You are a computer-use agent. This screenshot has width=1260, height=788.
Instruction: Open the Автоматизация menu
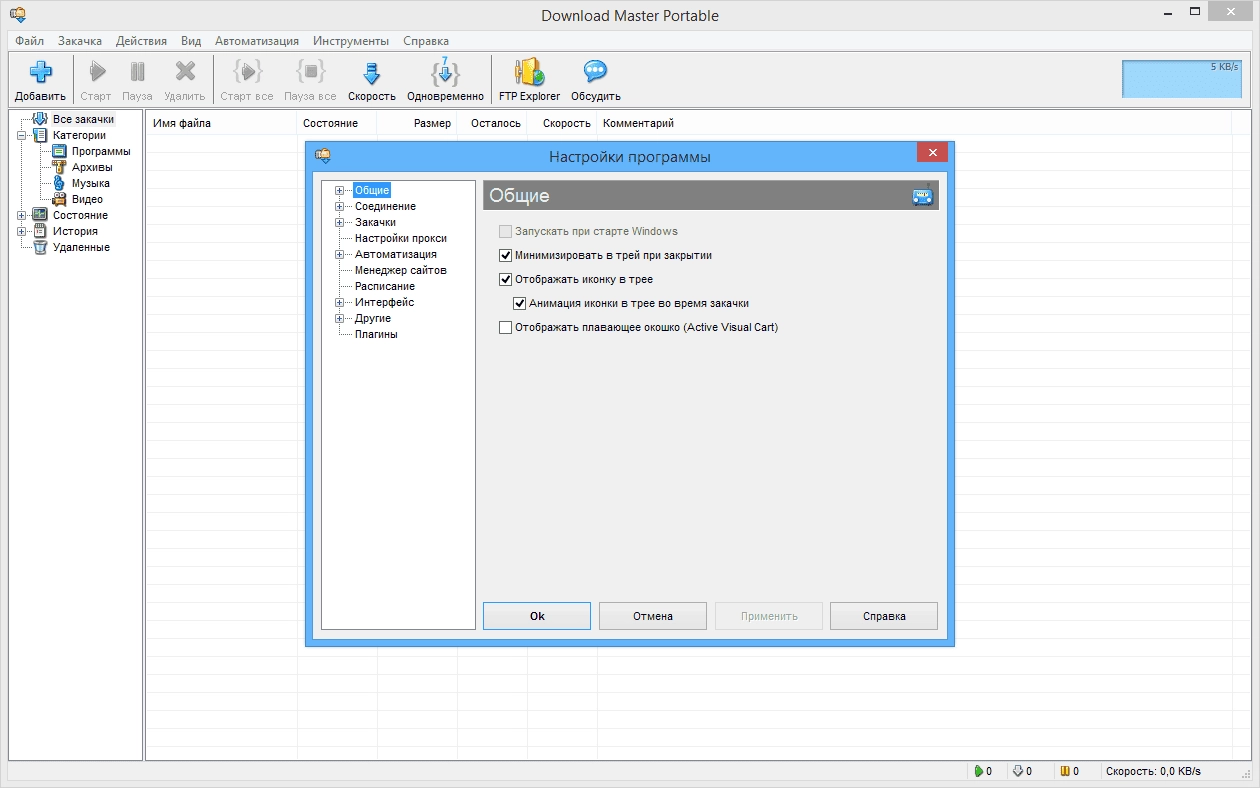tap(257, 41)
